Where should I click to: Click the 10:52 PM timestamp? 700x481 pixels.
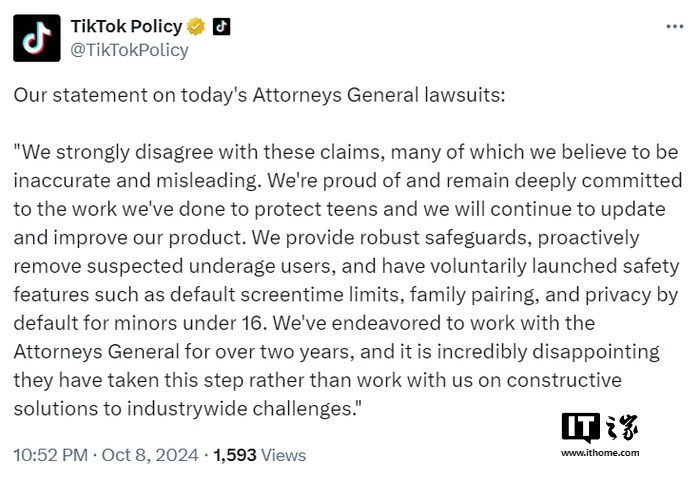[x=50, y=454]
